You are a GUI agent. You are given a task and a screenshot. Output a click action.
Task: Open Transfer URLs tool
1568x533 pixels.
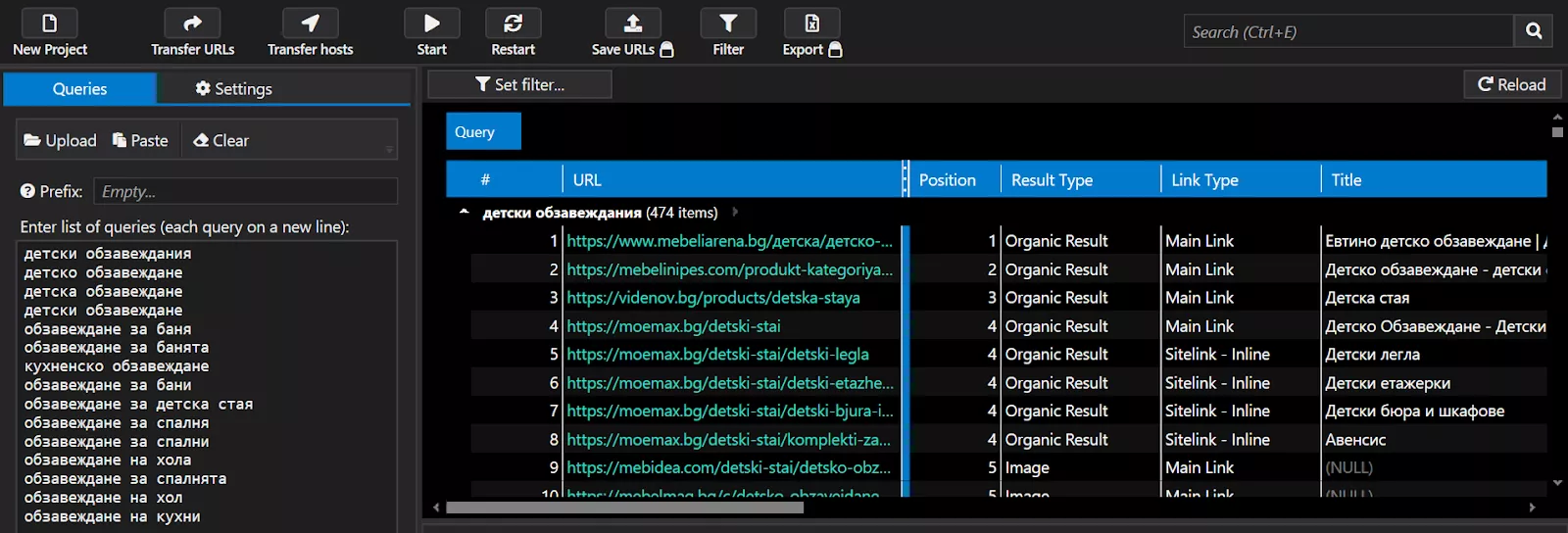[x=192, y=23]
